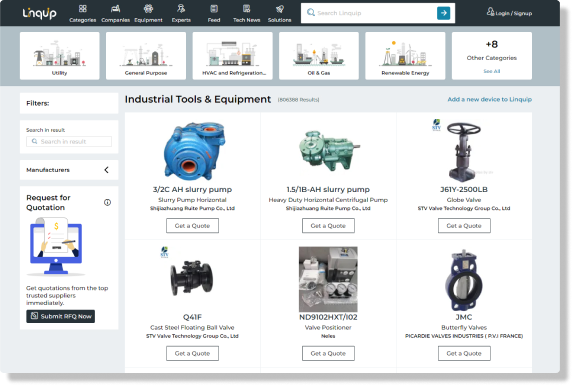
Task: Open the 1.5/1B-AH slurry pump title
Action: [x=328, y=189]
